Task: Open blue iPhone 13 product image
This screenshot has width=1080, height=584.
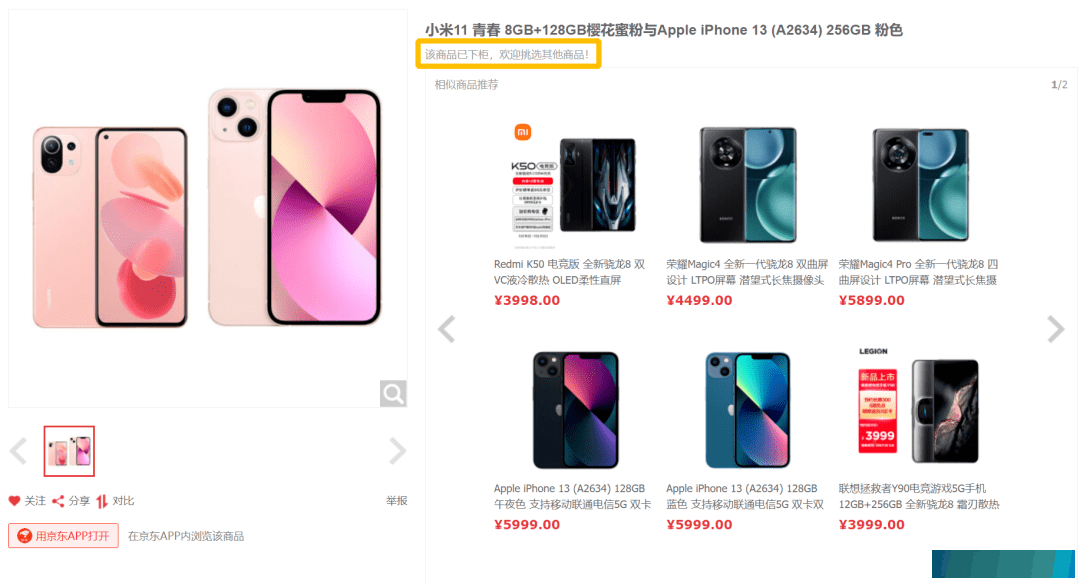Action: click(747, 410)
